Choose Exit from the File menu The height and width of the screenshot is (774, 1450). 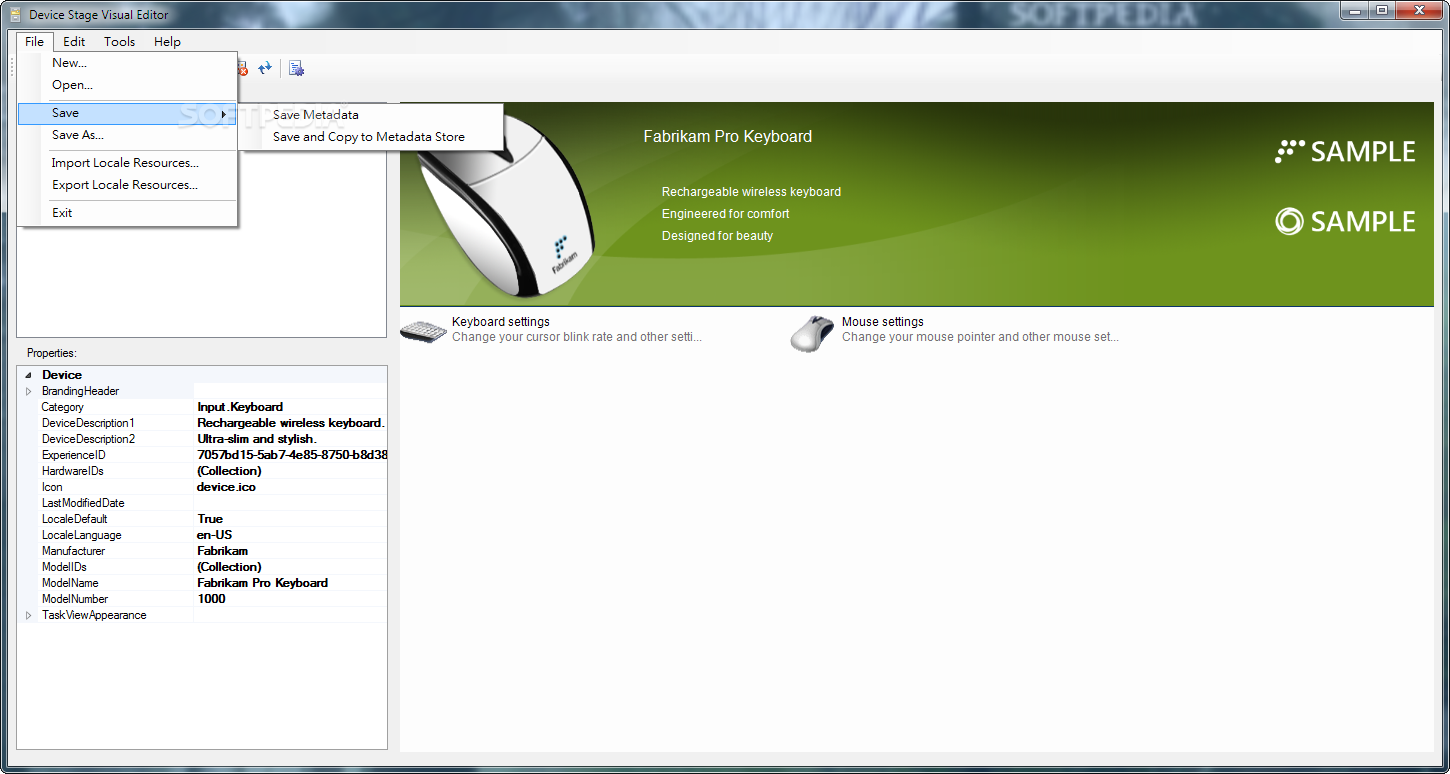tap(127, 213)
